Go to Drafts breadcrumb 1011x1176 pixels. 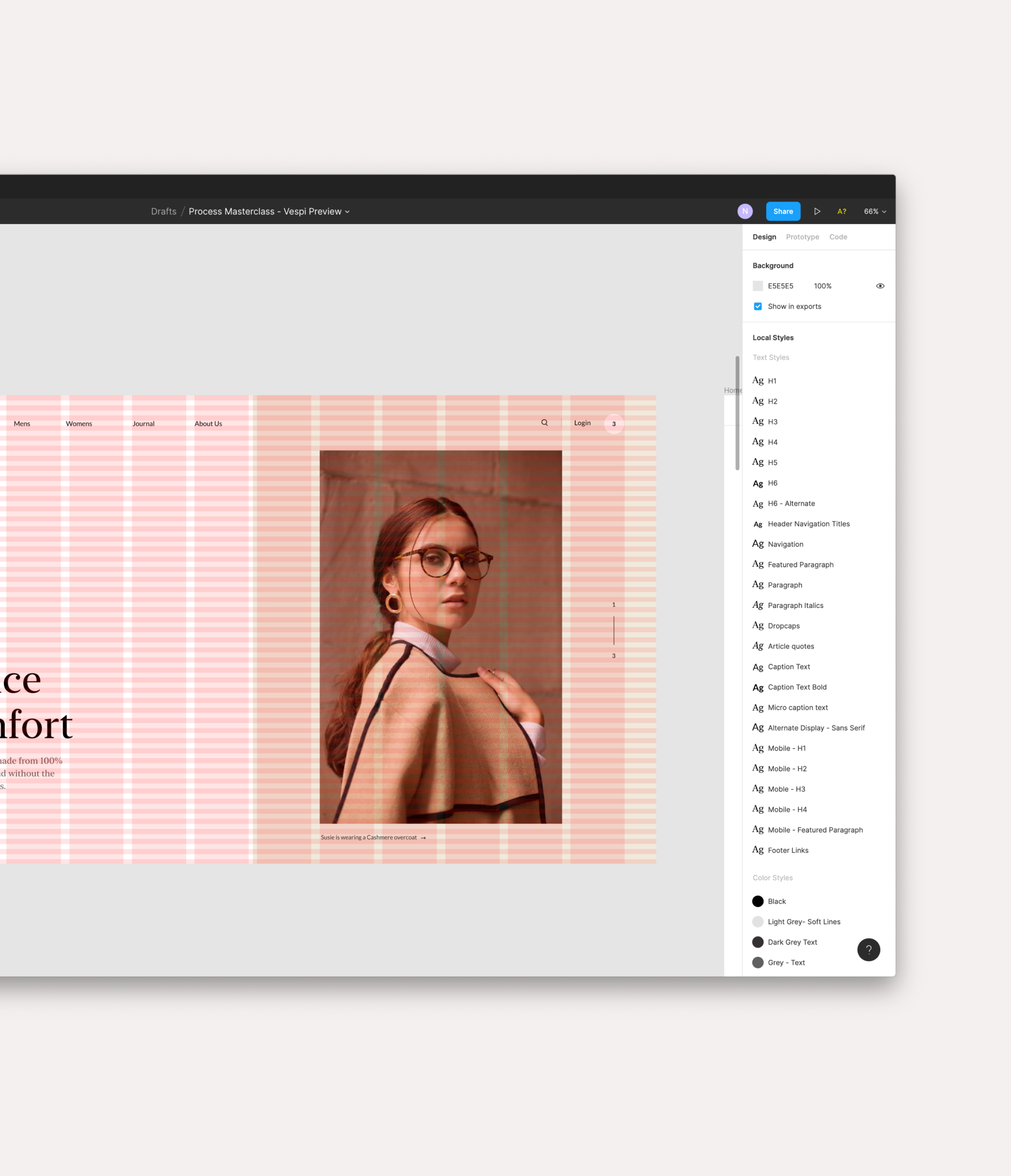[x=164, y=211]
